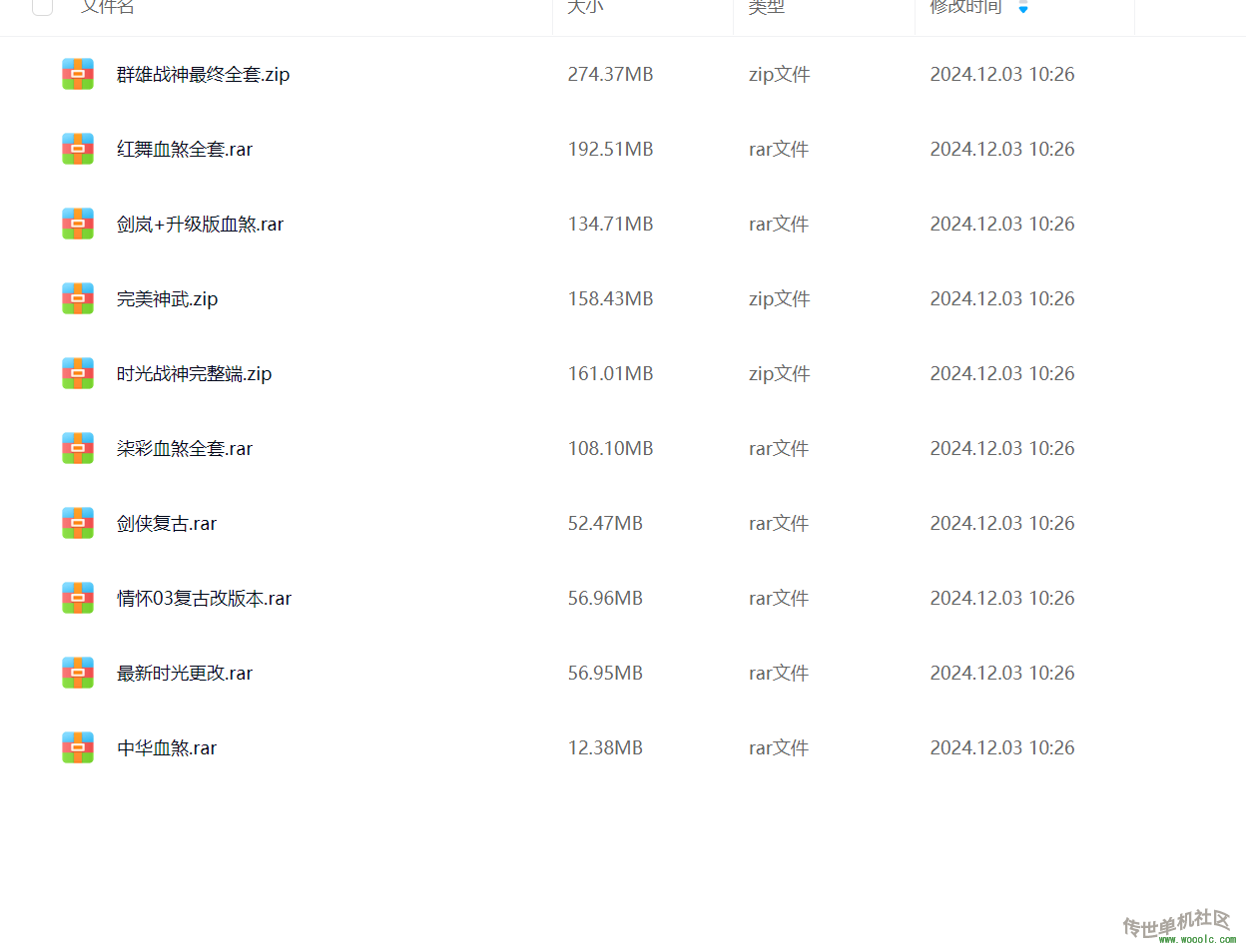Click the 中华血煞.rar file icon

[78, 747]
